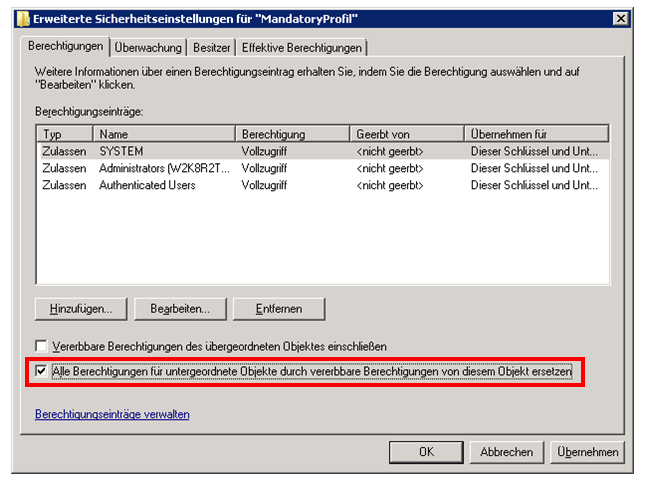Select the Administrators permission entry
The image size is (646, 485).
tap(164, 168)
